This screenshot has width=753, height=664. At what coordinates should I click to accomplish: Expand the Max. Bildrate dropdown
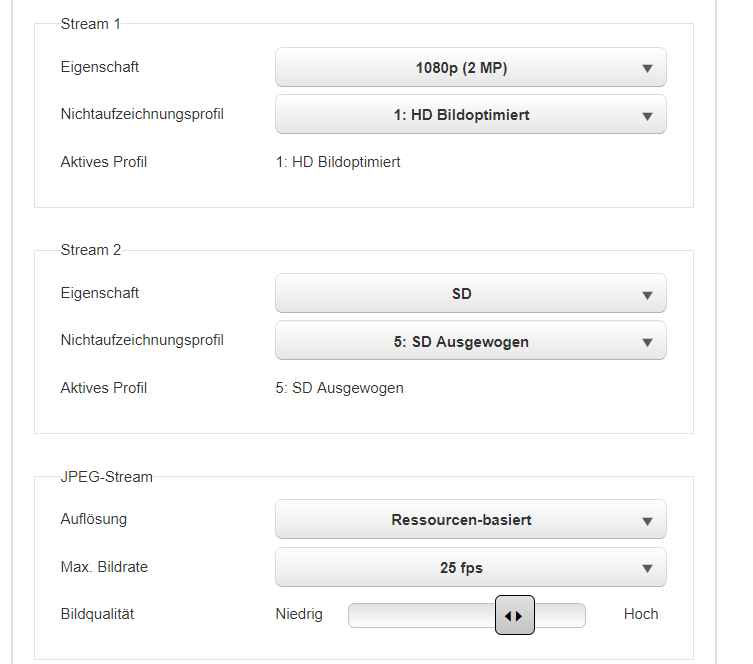click(x=470, y=568)
